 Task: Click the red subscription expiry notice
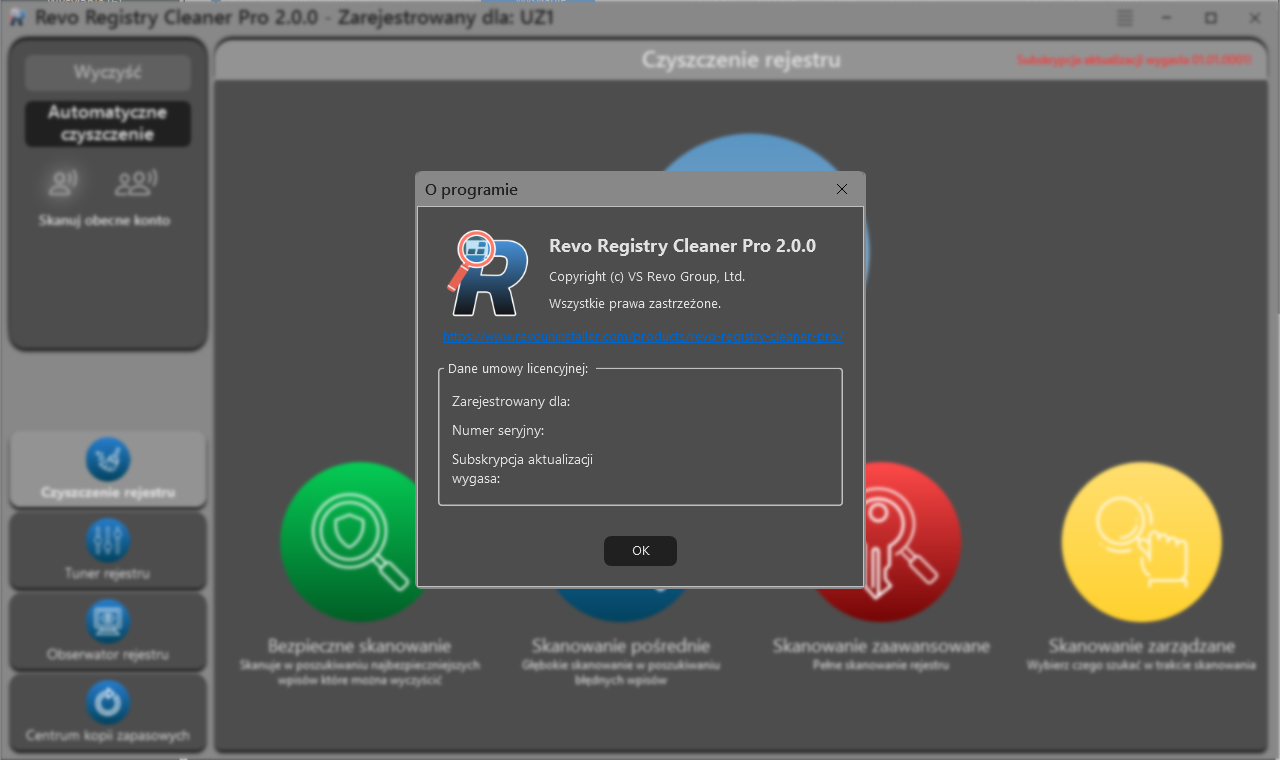tap(1135, 60)
